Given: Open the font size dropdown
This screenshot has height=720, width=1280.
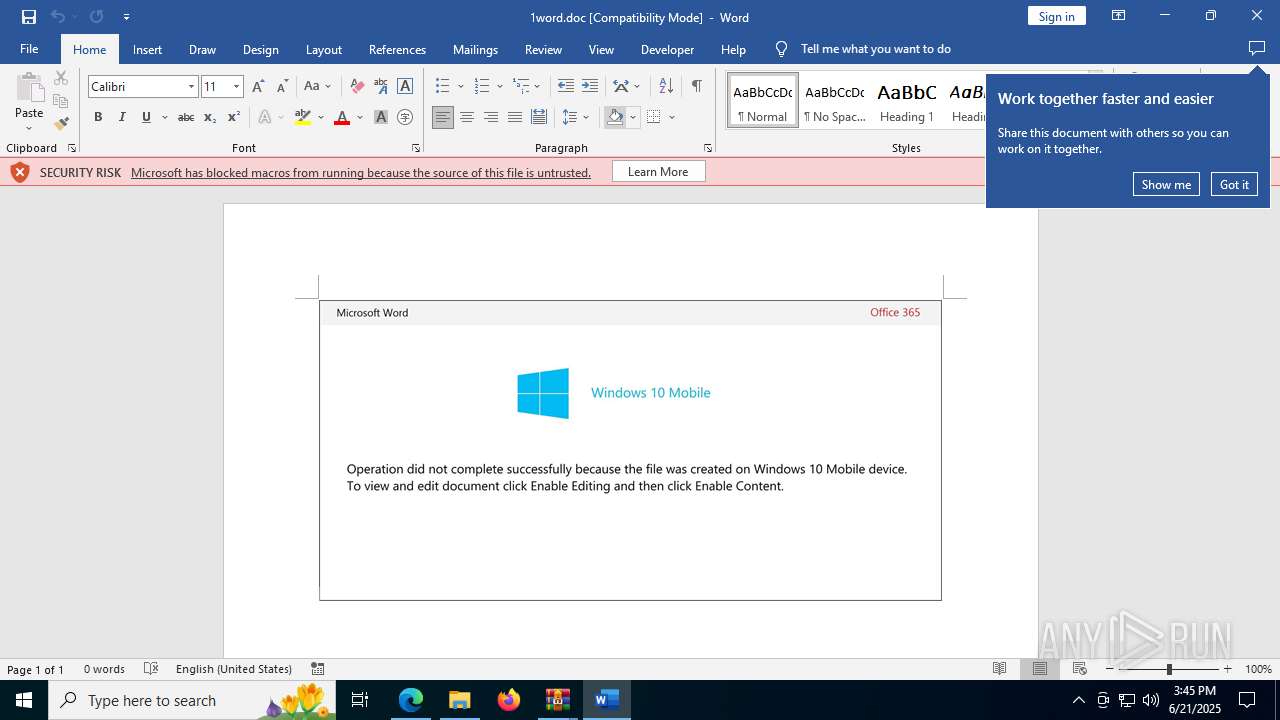Looking at the screenshot, I should [x=236, y=87].
